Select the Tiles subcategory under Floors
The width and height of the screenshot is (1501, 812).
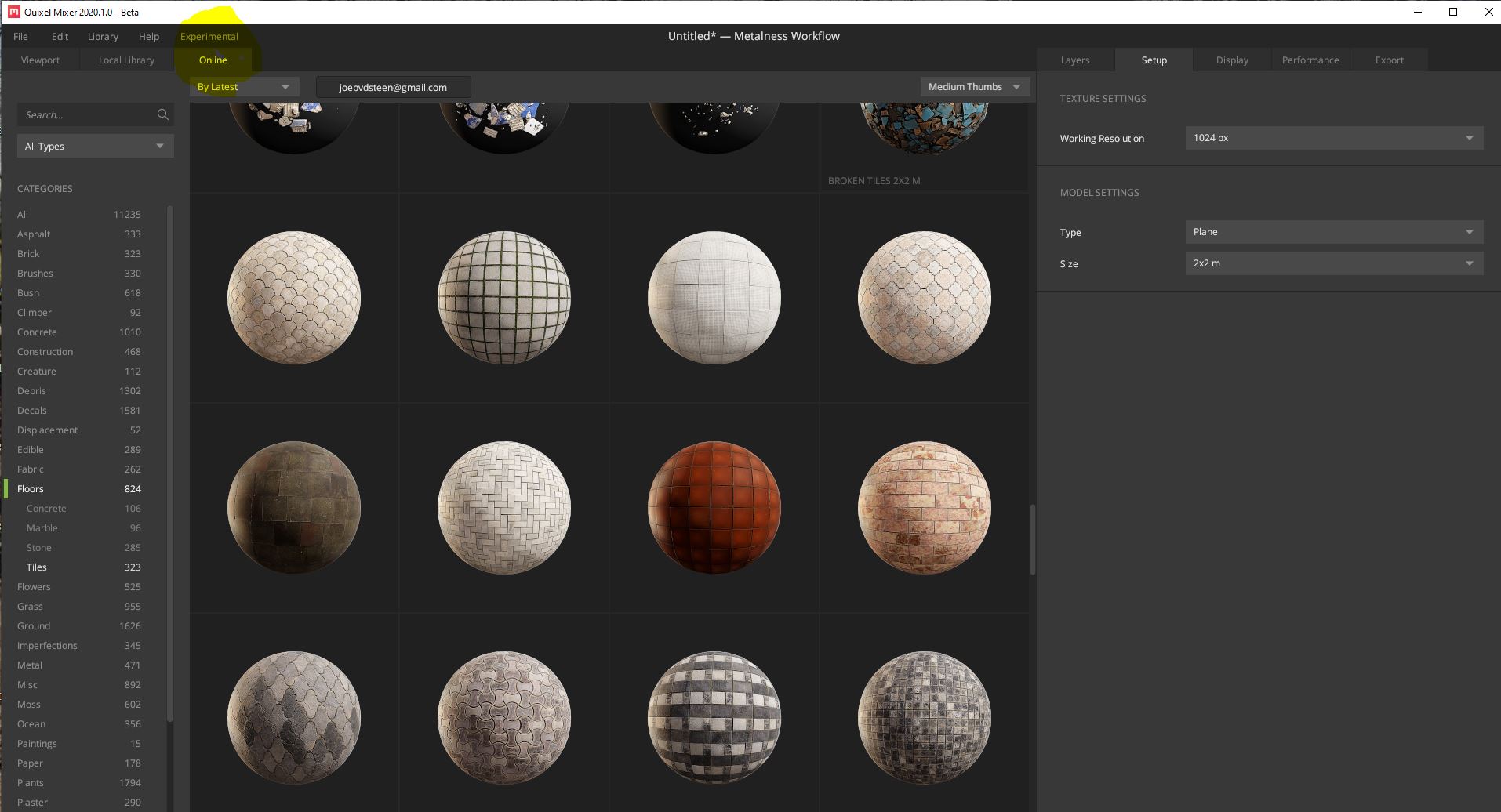click(35, 567)
